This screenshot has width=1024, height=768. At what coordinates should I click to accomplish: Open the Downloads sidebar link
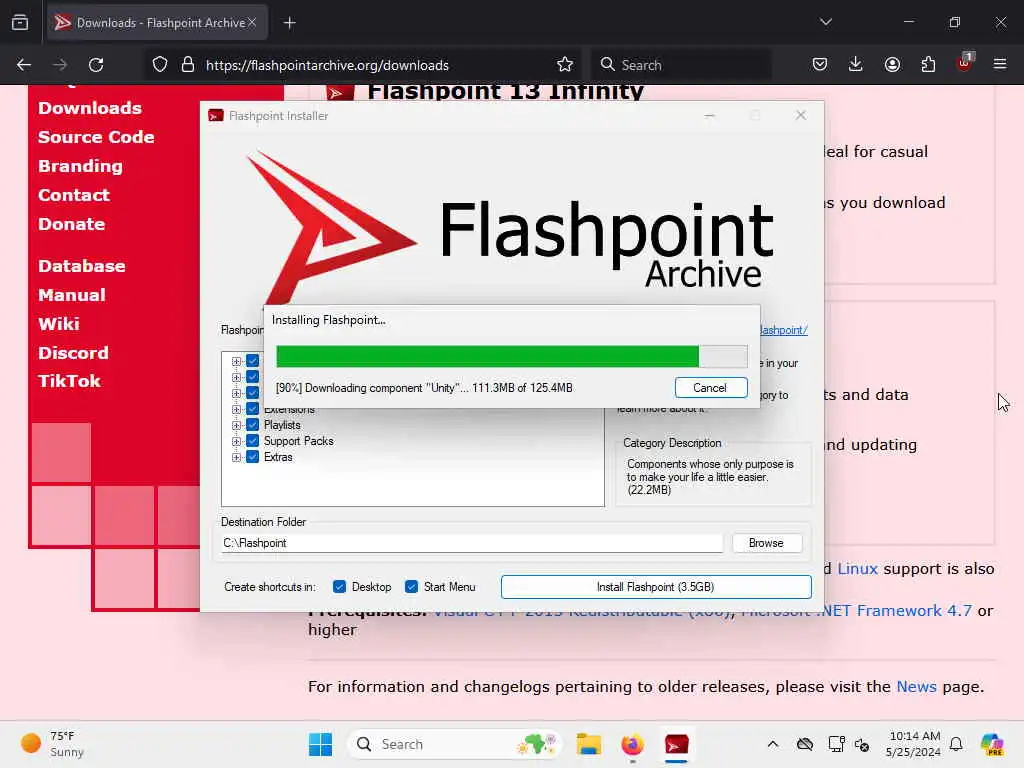[x=89, y=108]
